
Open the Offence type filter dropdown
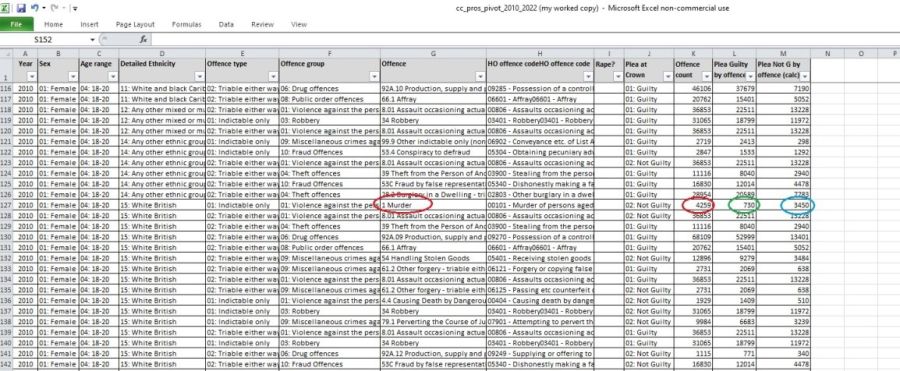(x=272, y=76)
